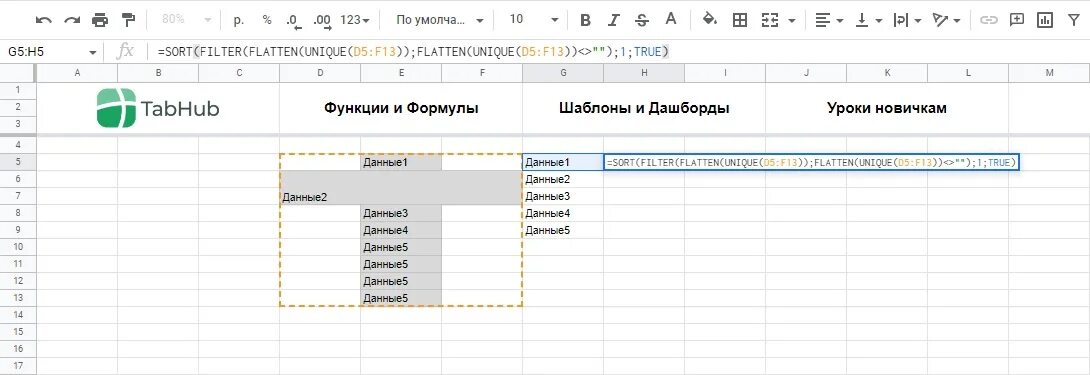Open the text rotation menu
Screen dimensions: 1090x375
pyautogui.click(x=946, y=19)
